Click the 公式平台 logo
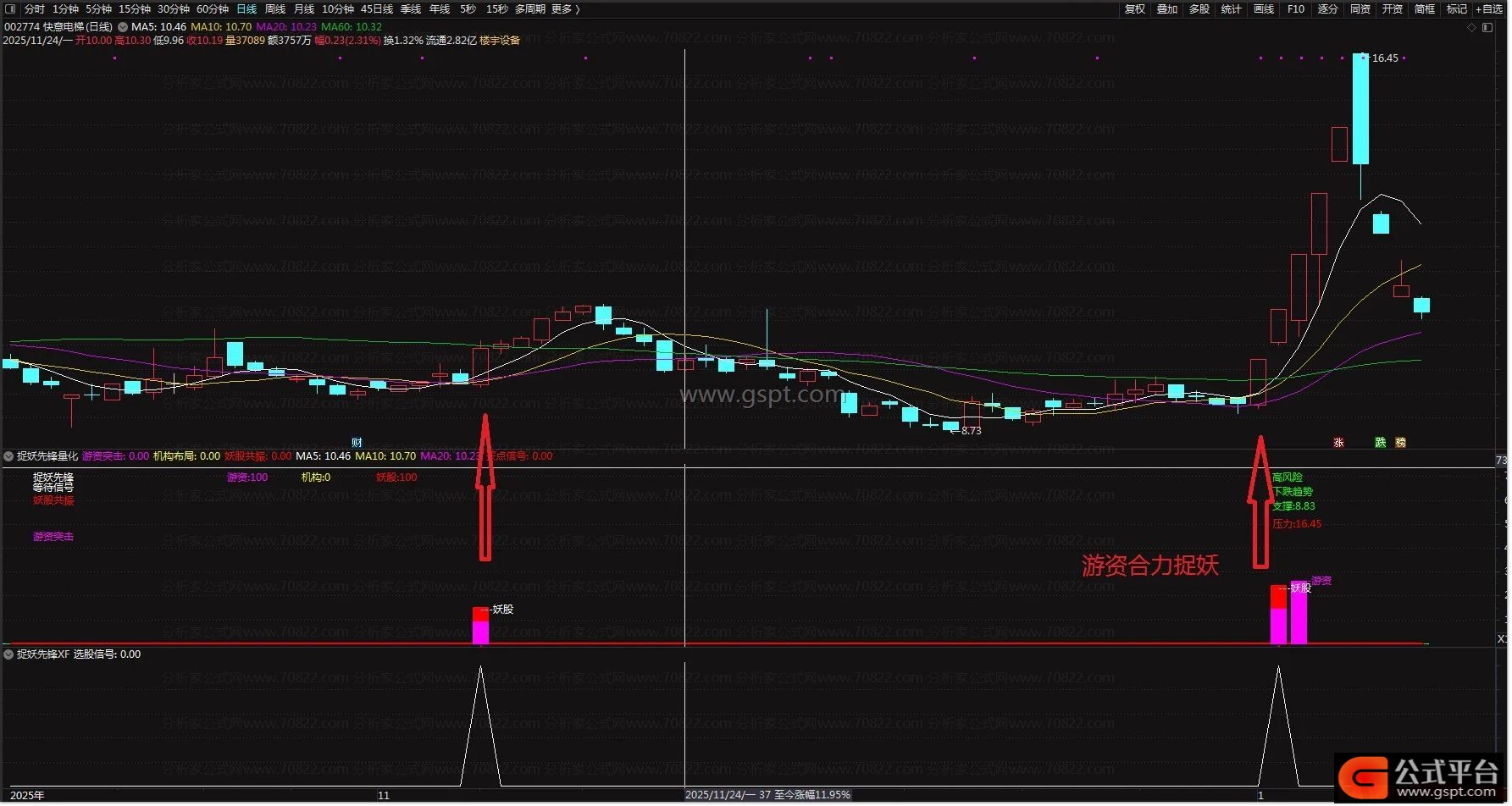This screenshot has height=806, width=1512. click(x=1423, y=776)
